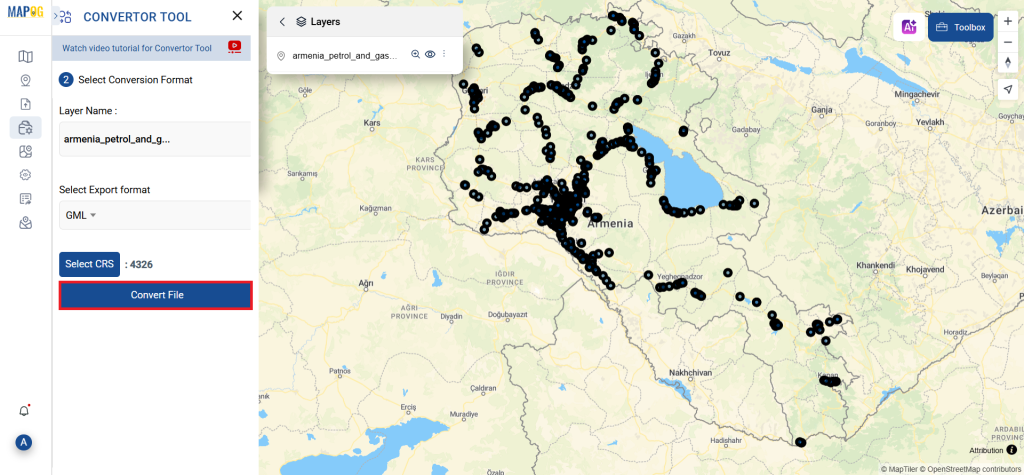This screenshot has height=475, width=1024.
Task: Click the Select CRS button
Action: (x=90, y=264)
